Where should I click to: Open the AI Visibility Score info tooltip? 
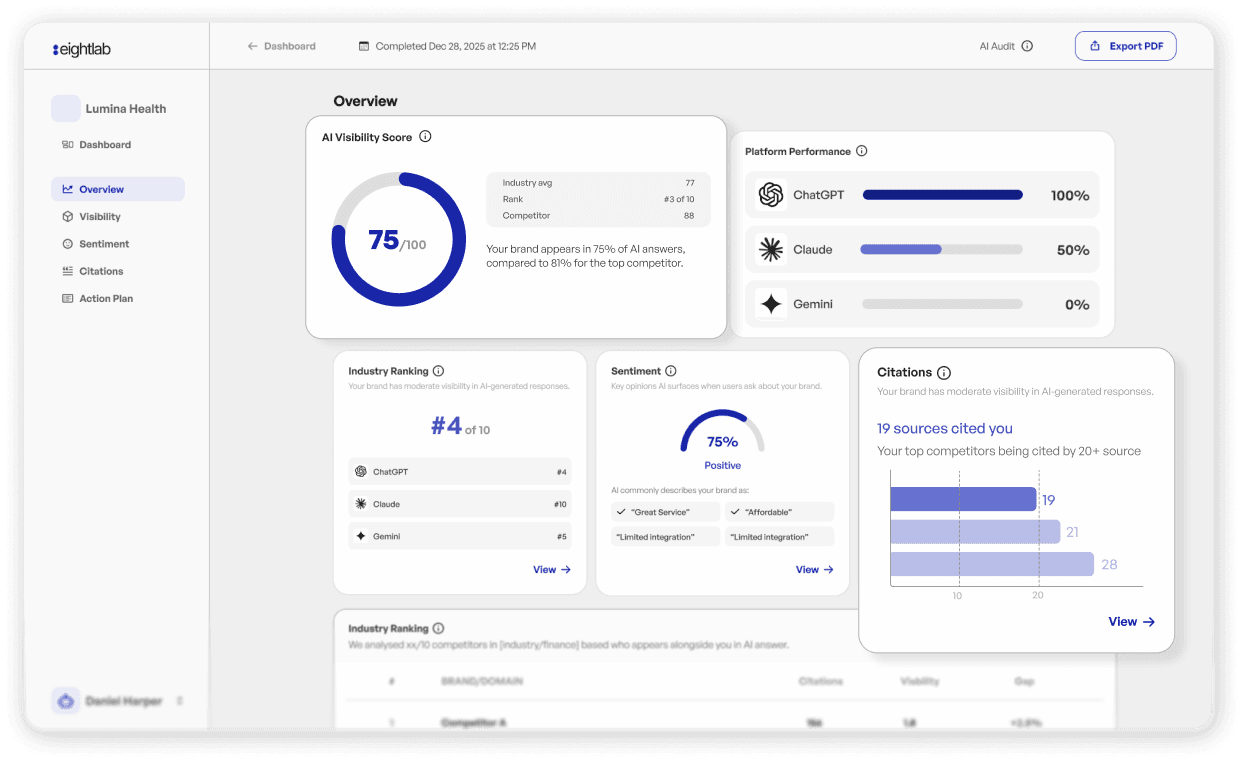pos(423,136)
